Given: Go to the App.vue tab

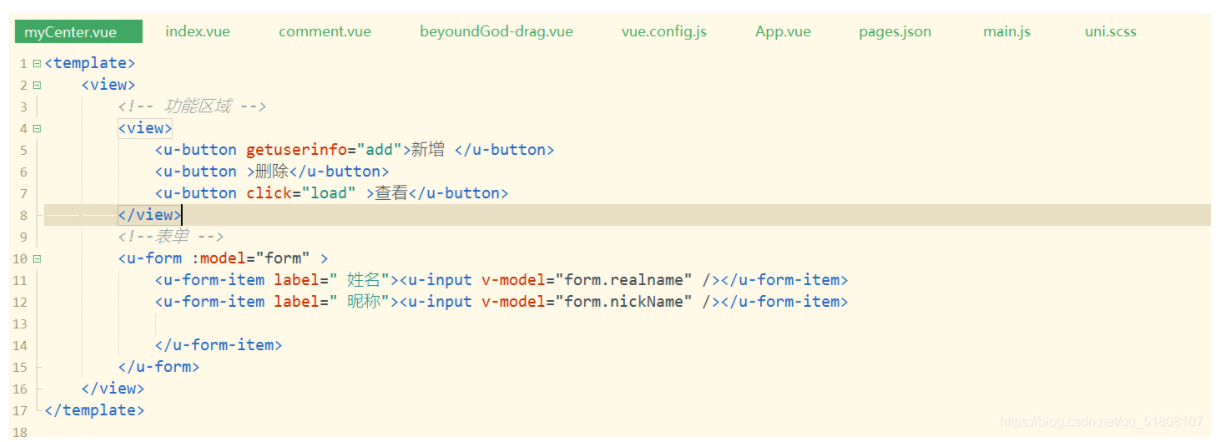Looking at the screenshot, I should [783, 32].
